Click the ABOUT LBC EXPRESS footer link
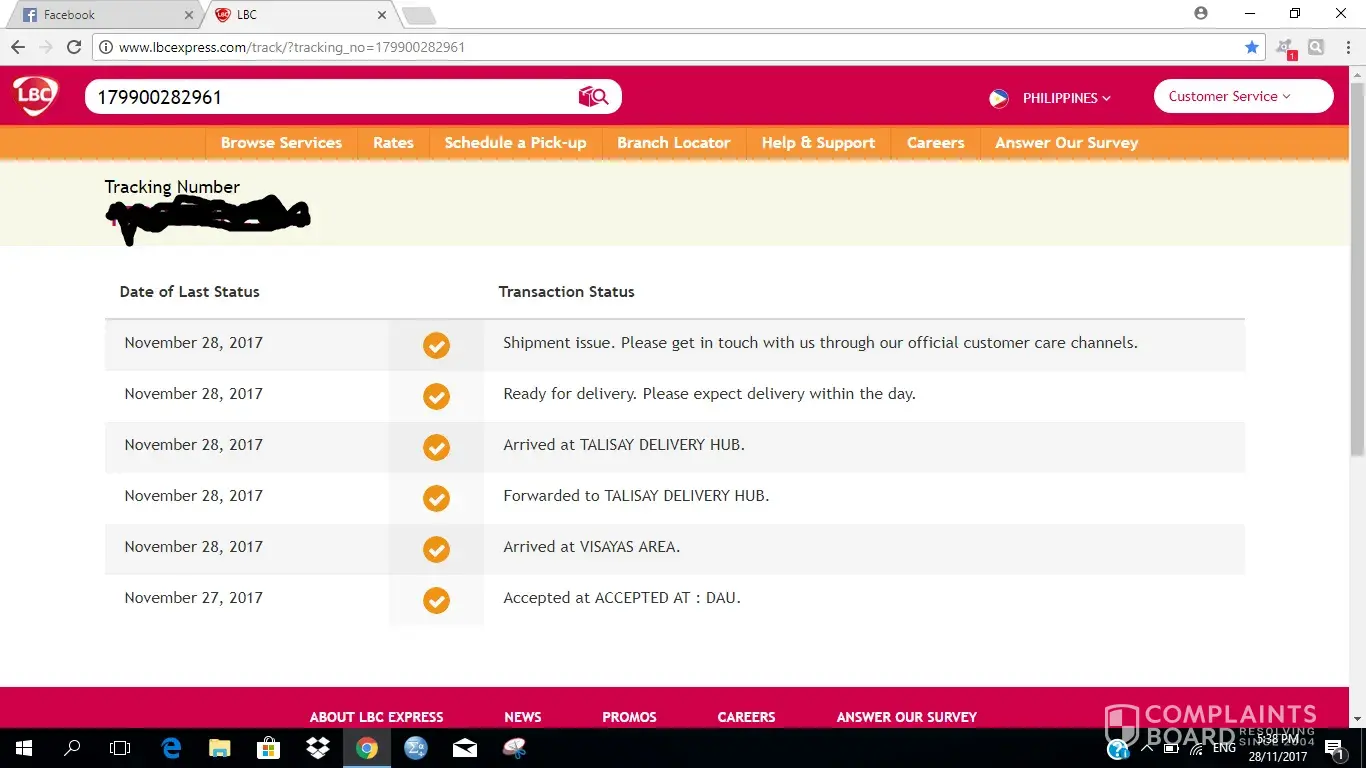This screenshot has width=1366, height=768. (x=376, y=717)
